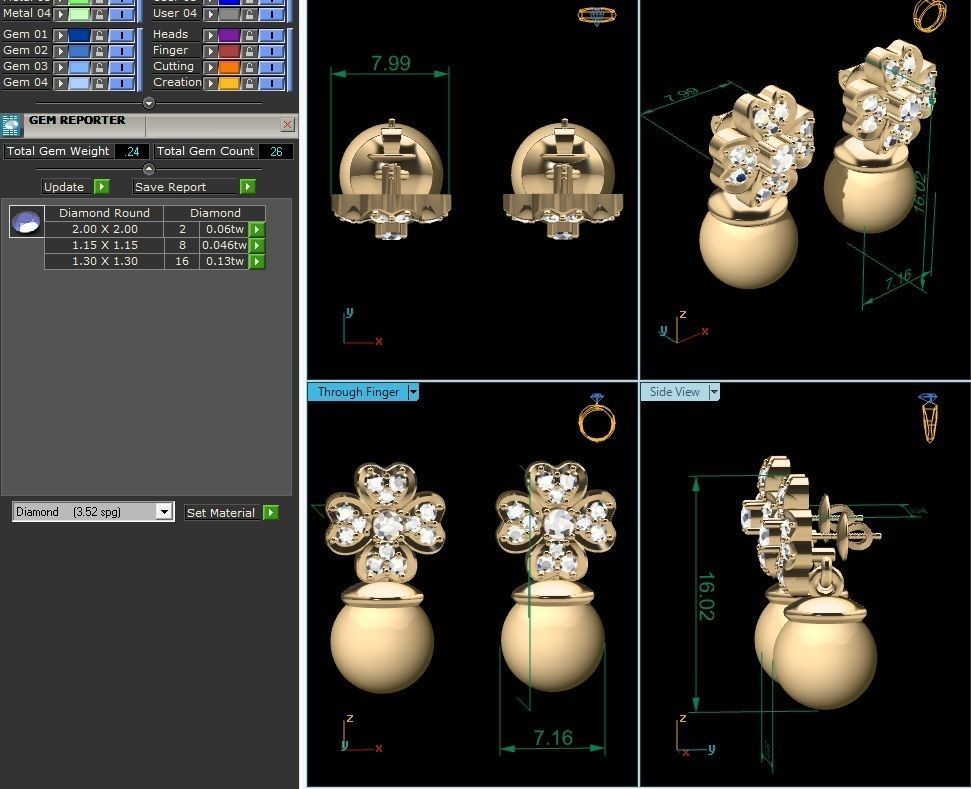This screenshot has height=789, width=971.
Task: Click the Save Report button
Action: click(x=186, y=186)
